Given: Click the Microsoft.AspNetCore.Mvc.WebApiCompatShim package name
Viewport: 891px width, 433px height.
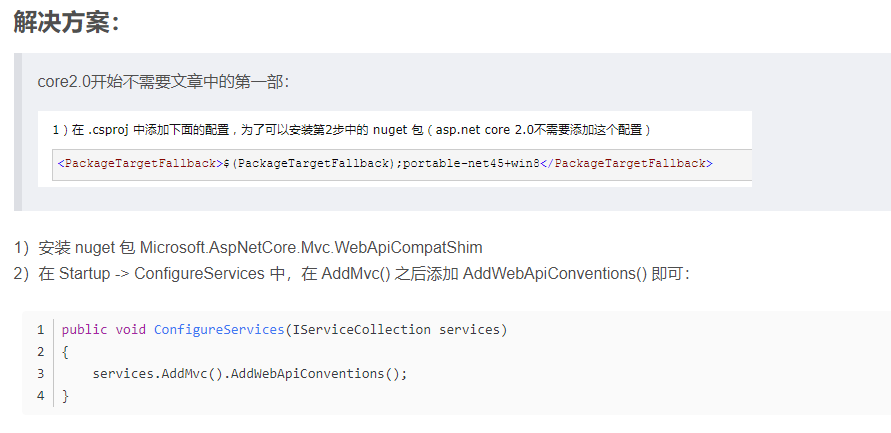Looking at the screenshot, I should coord(310,247).
